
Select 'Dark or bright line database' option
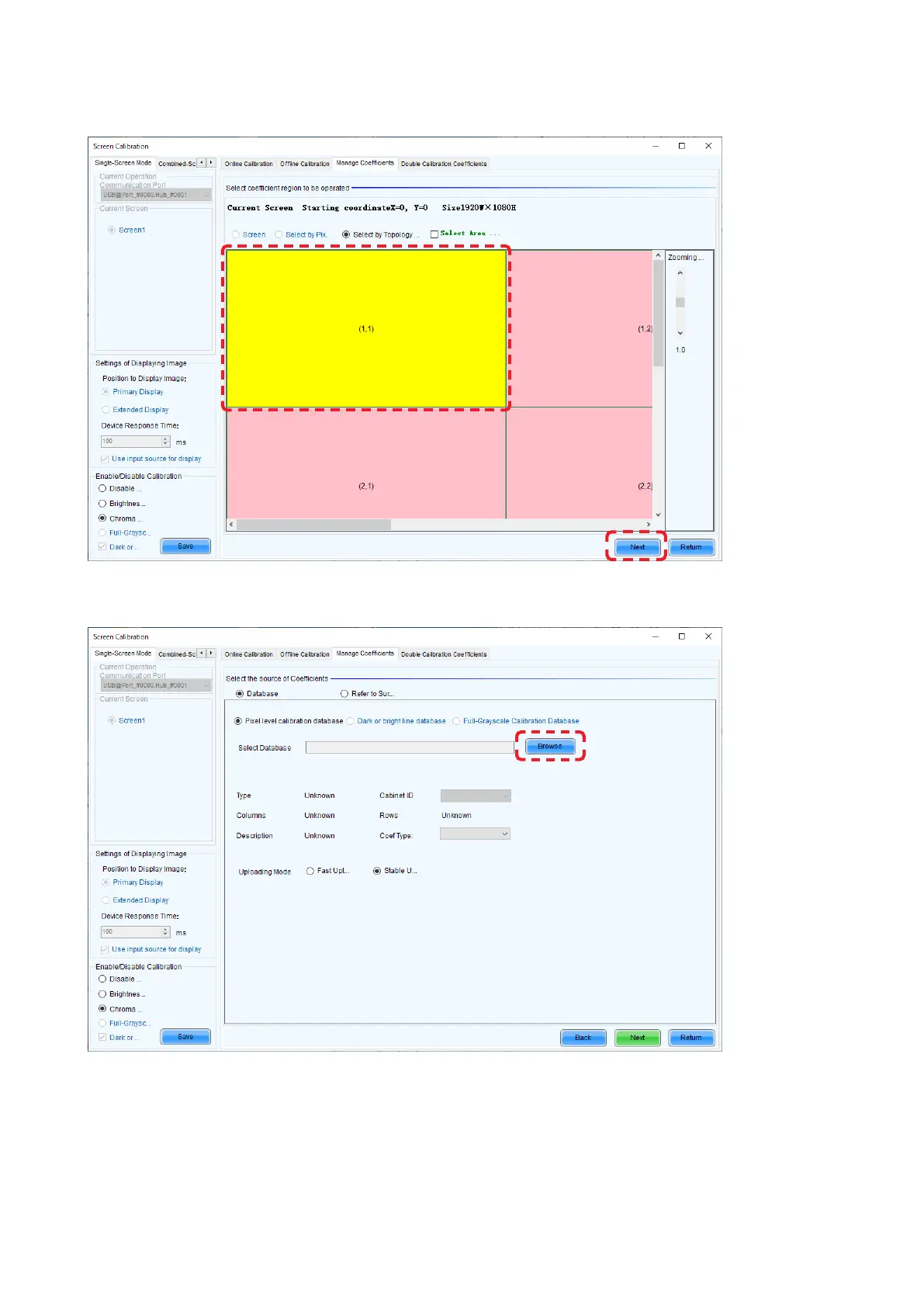(351, 721)
